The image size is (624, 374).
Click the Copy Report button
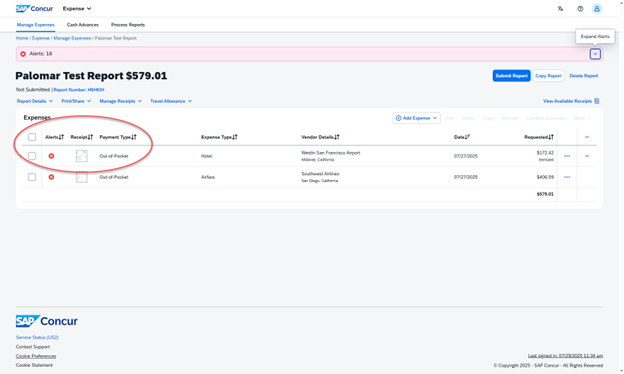(x=548, y=76)
